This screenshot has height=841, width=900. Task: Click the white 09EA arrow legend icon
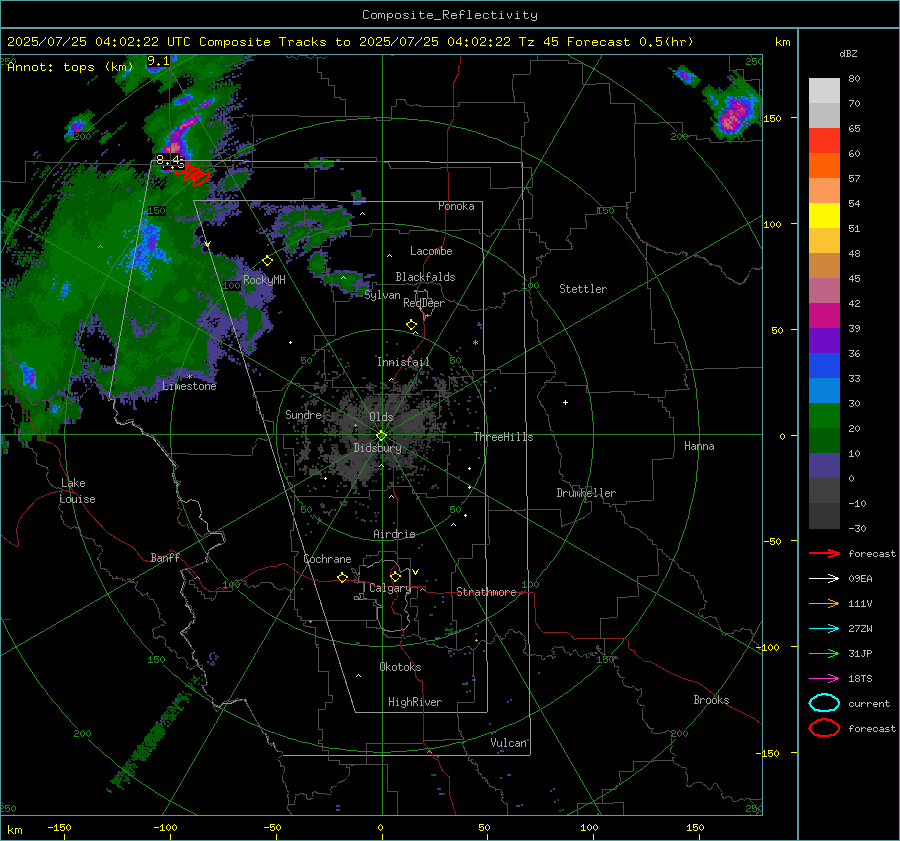(x=824, y=579)
